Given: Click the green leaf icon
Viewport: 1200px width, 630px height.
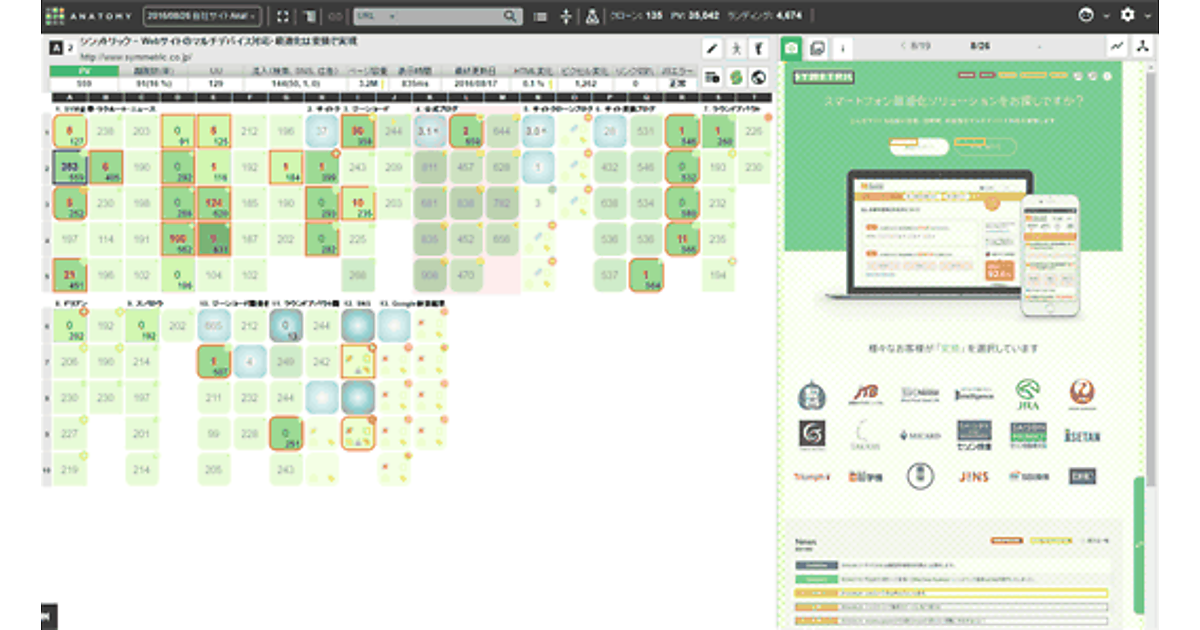Looking at the screenshot, I should pyautogui.click(x=736, y=77).
